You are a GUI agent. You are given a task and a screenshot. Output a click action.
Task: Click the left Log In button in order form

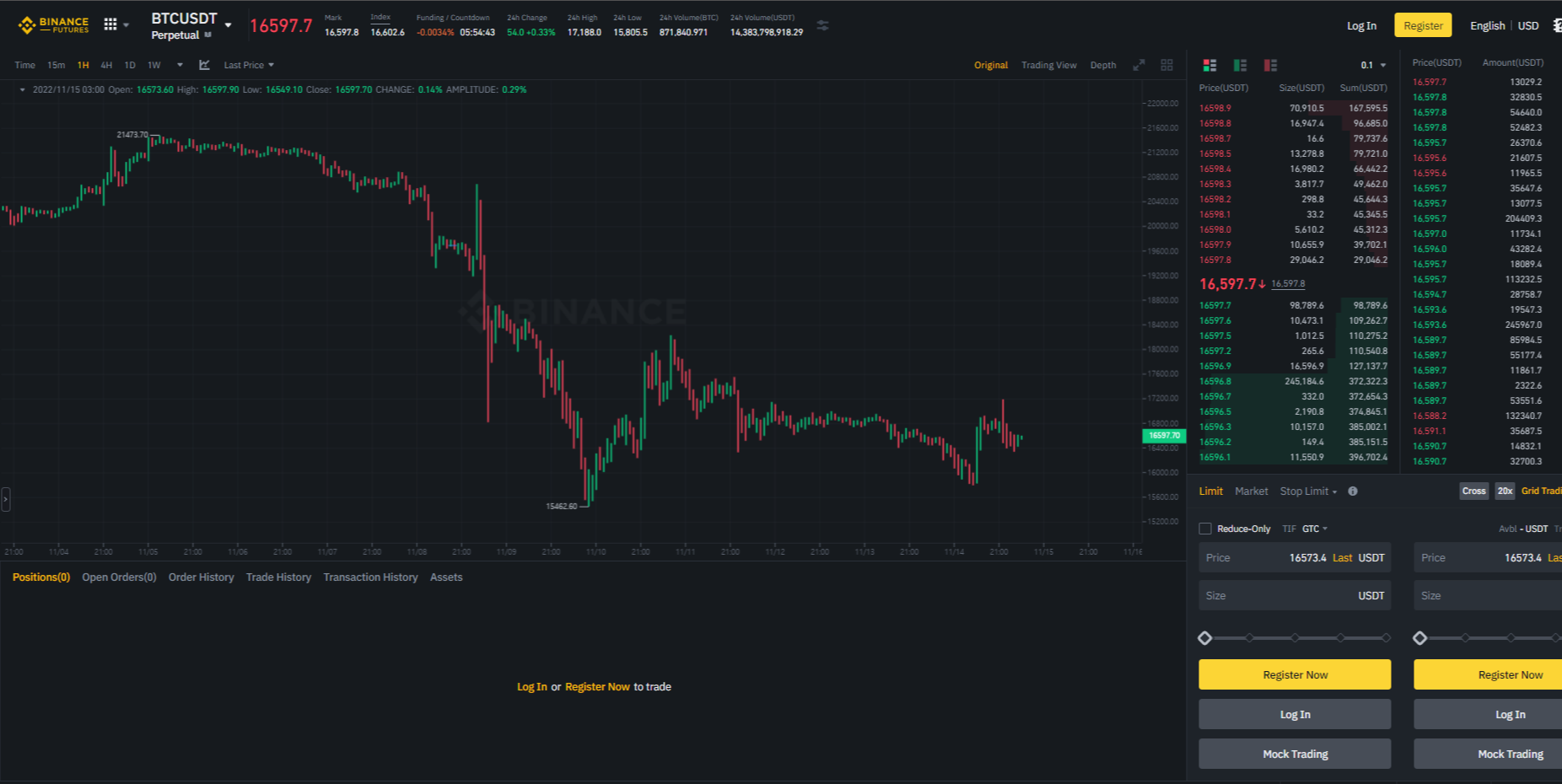(x=1295, y=714)
